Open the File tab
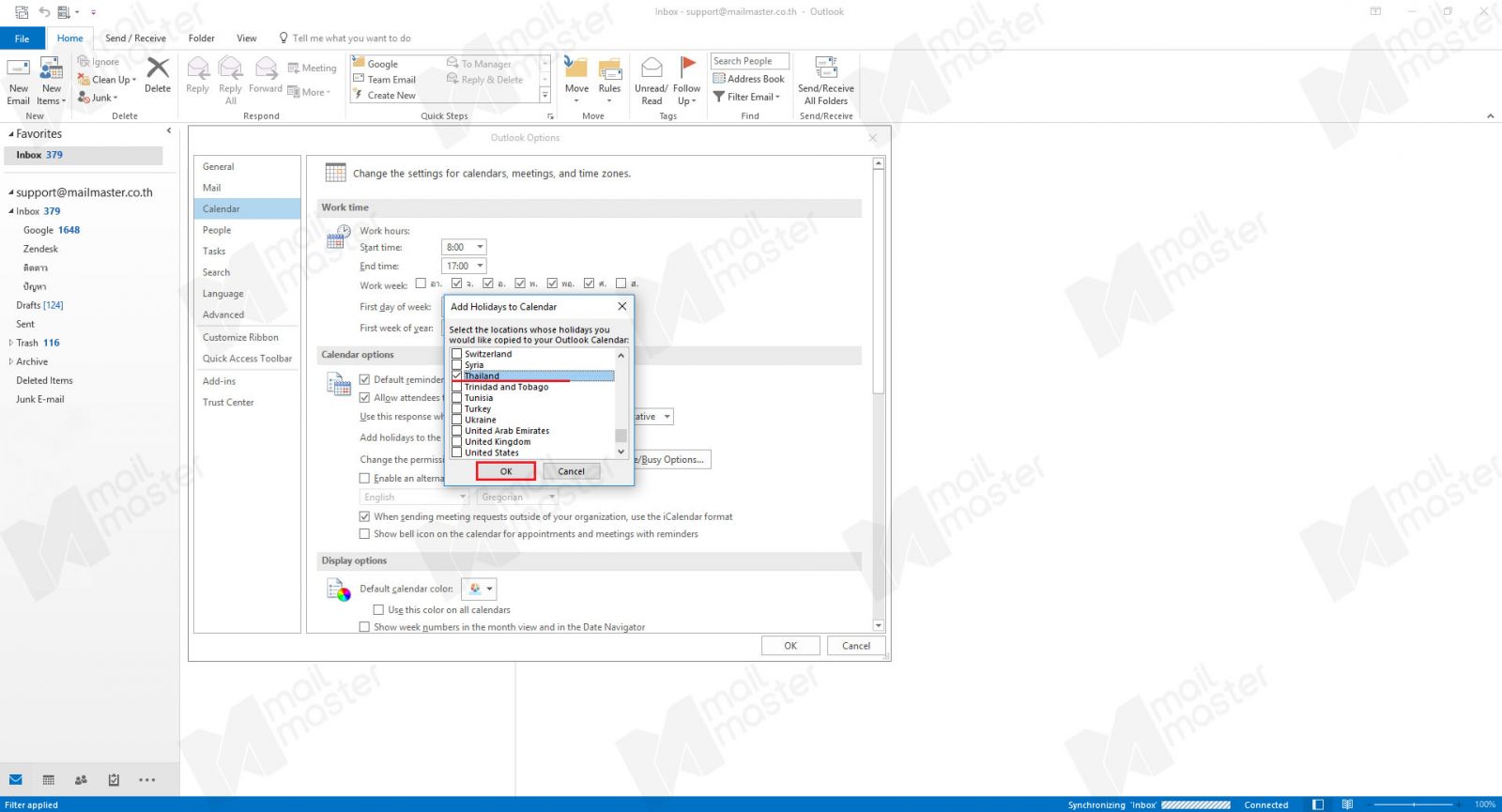1502x812 pixels. coord(23,38)
